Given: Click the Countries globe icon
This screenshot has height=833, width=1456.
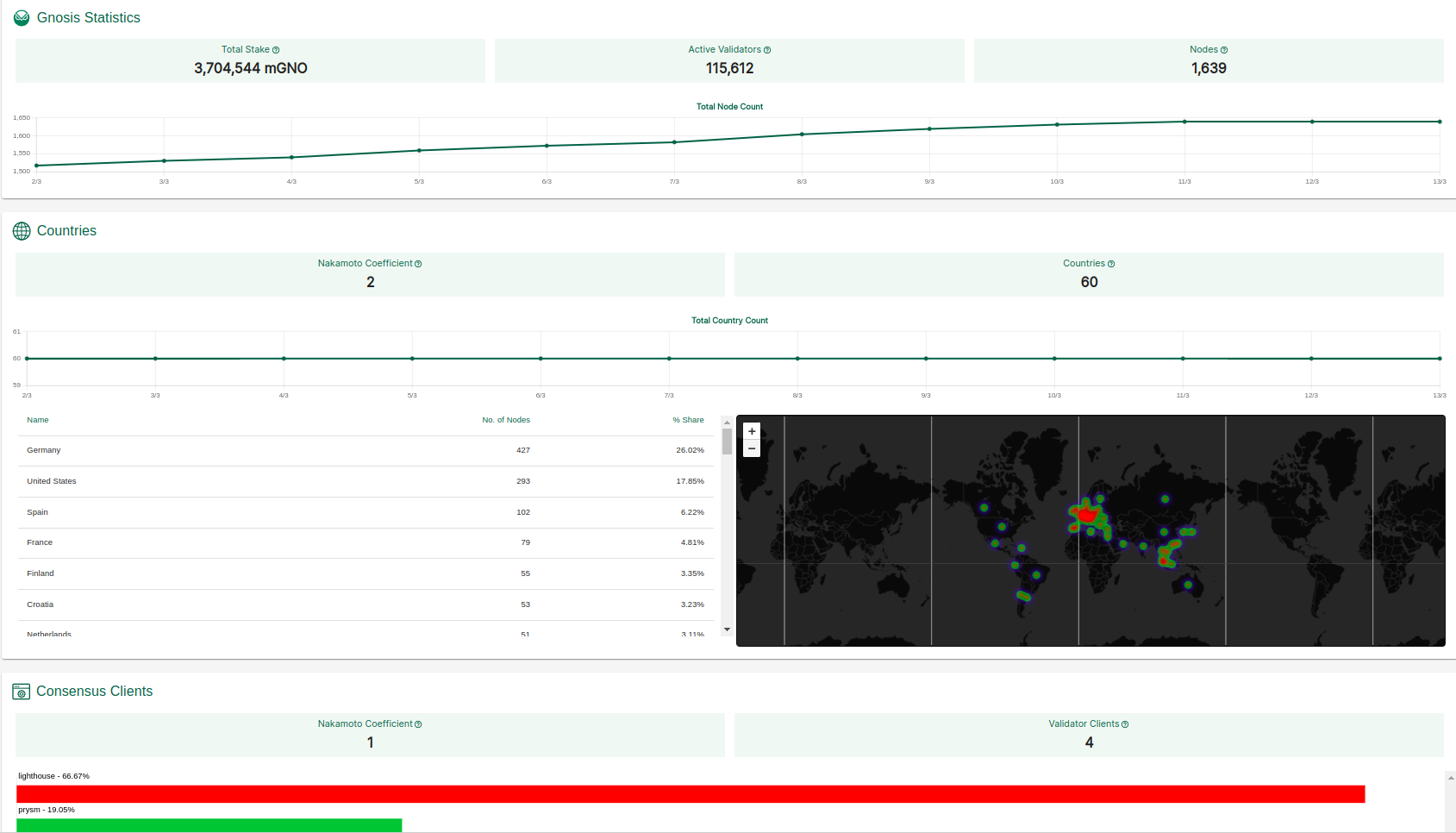Looking at the screenshot, I should [22, 231].
